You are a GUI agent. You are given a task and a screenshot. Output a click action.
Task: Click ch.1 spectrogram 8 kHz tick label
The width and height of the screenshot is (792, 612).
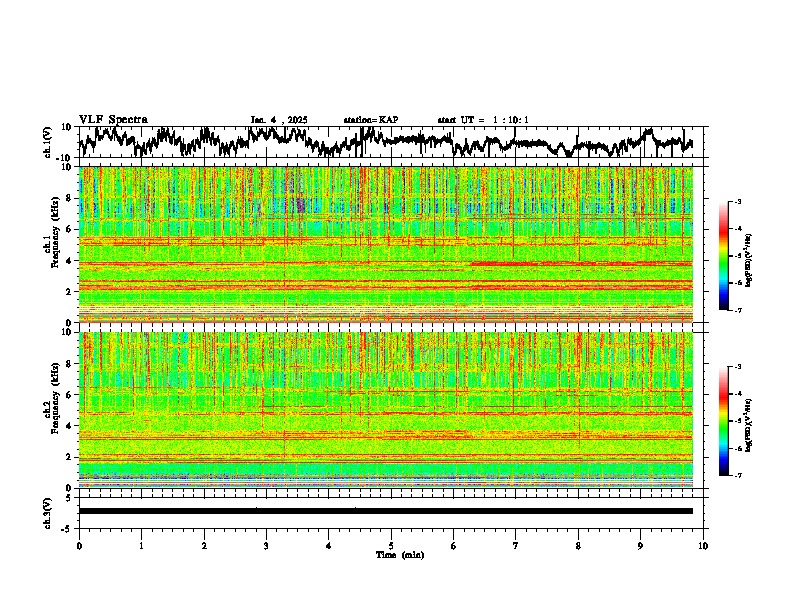71,198
